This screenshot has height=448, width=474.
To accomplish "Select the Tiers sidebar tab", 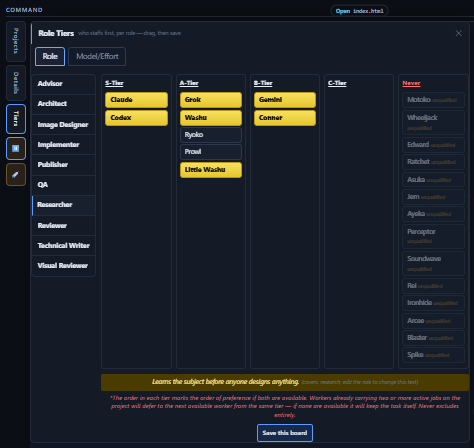I will 16,119.
